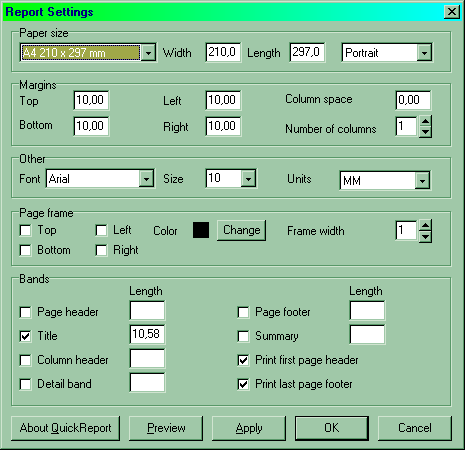Uncheck the Title band checkbox
The image size is (465, 450).
coord(26,336)
